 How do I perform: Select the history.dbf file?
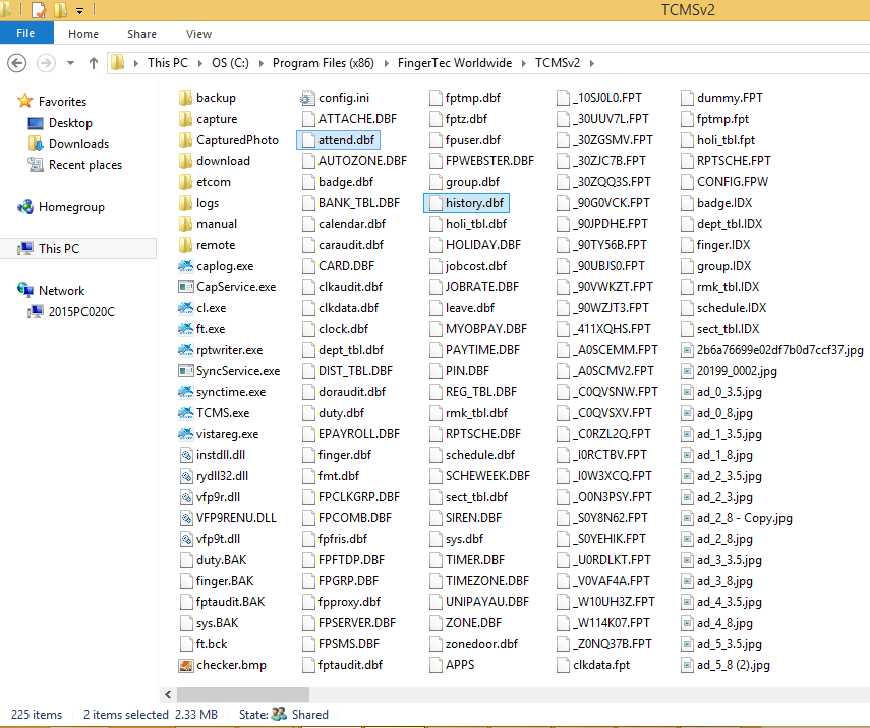466,203
